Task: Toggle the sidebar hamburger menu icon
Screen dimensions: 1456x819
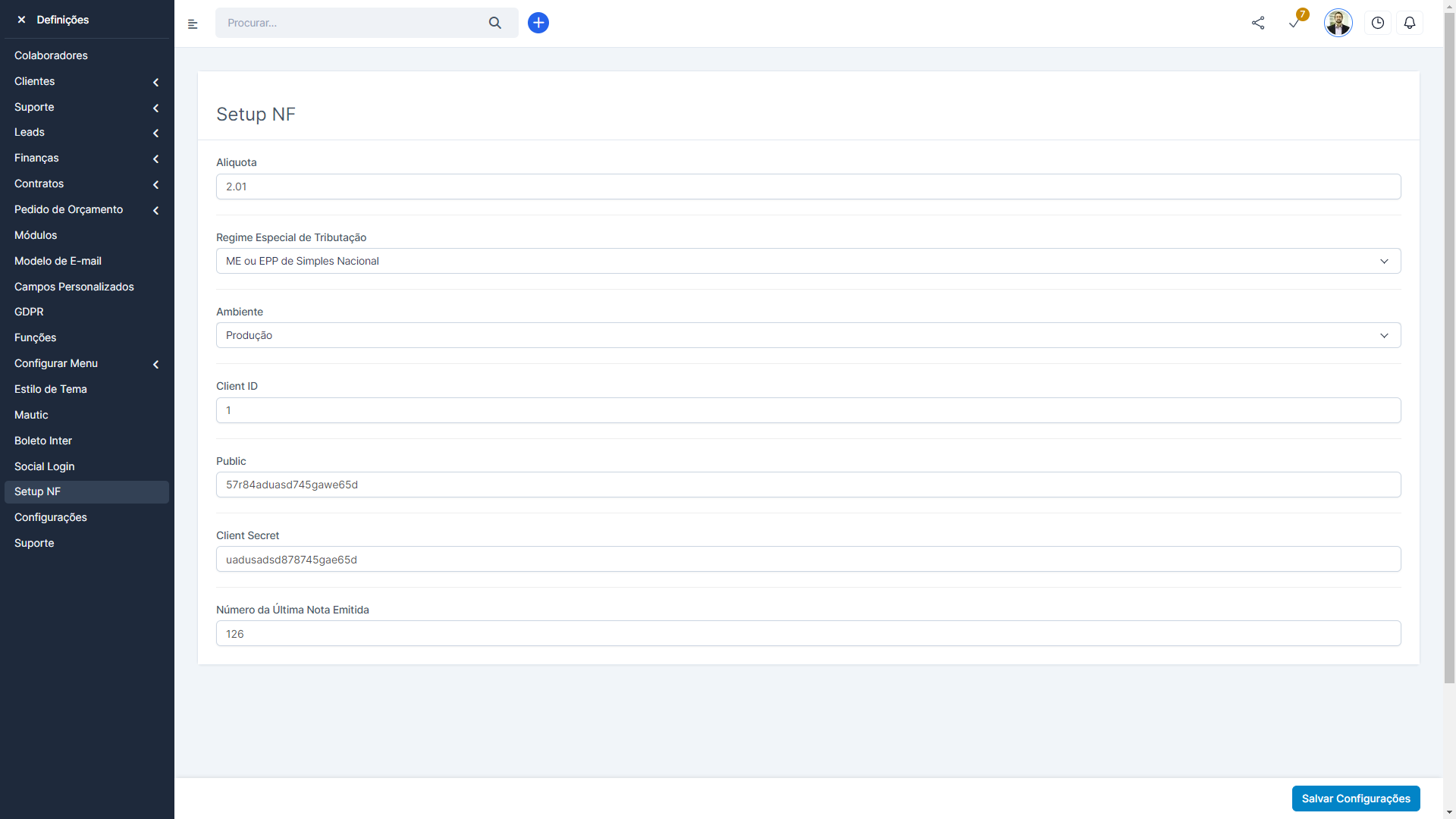Action: tap(193, 24)
